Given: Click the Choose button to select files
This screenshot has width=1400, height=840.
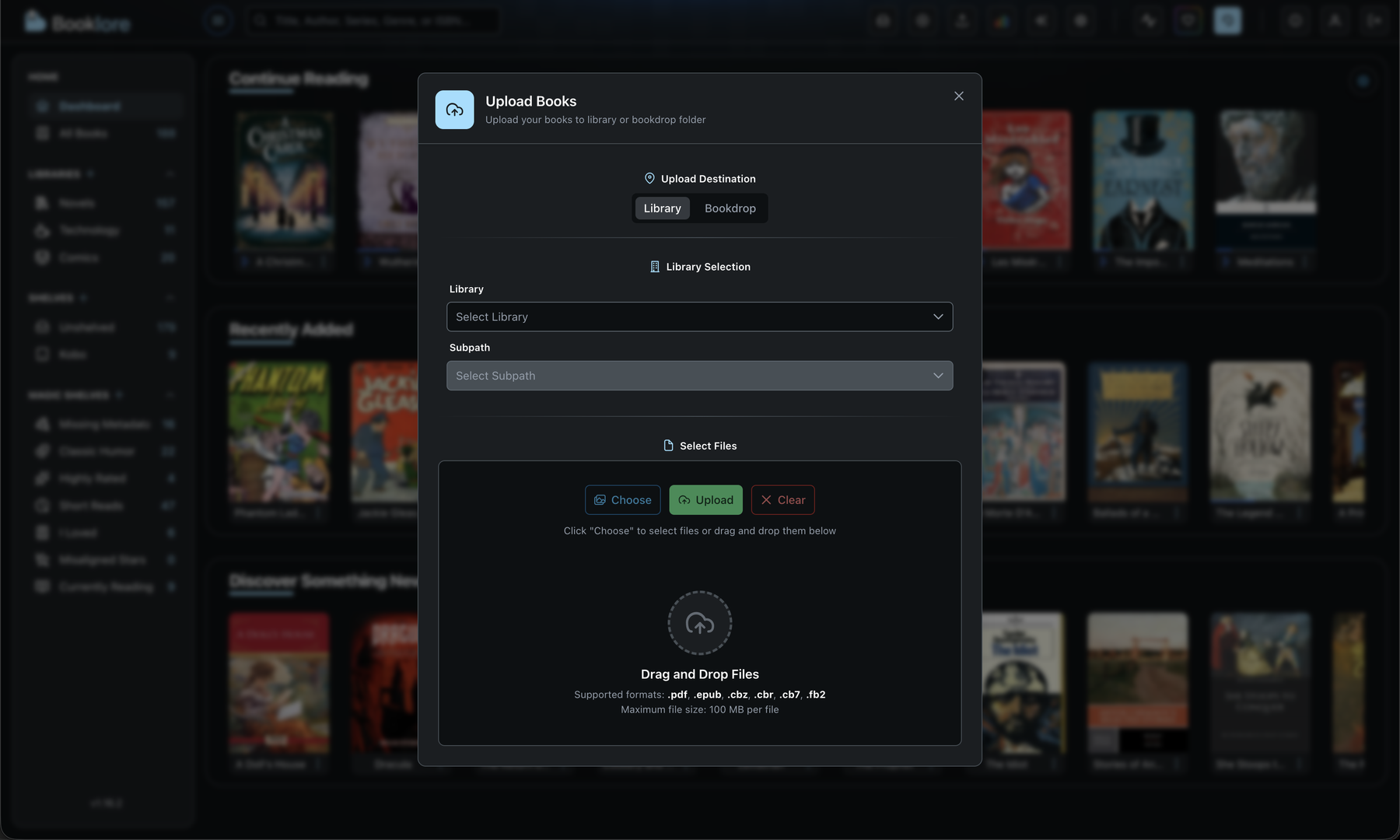Looking at the screenshot, I should (622, 499).
